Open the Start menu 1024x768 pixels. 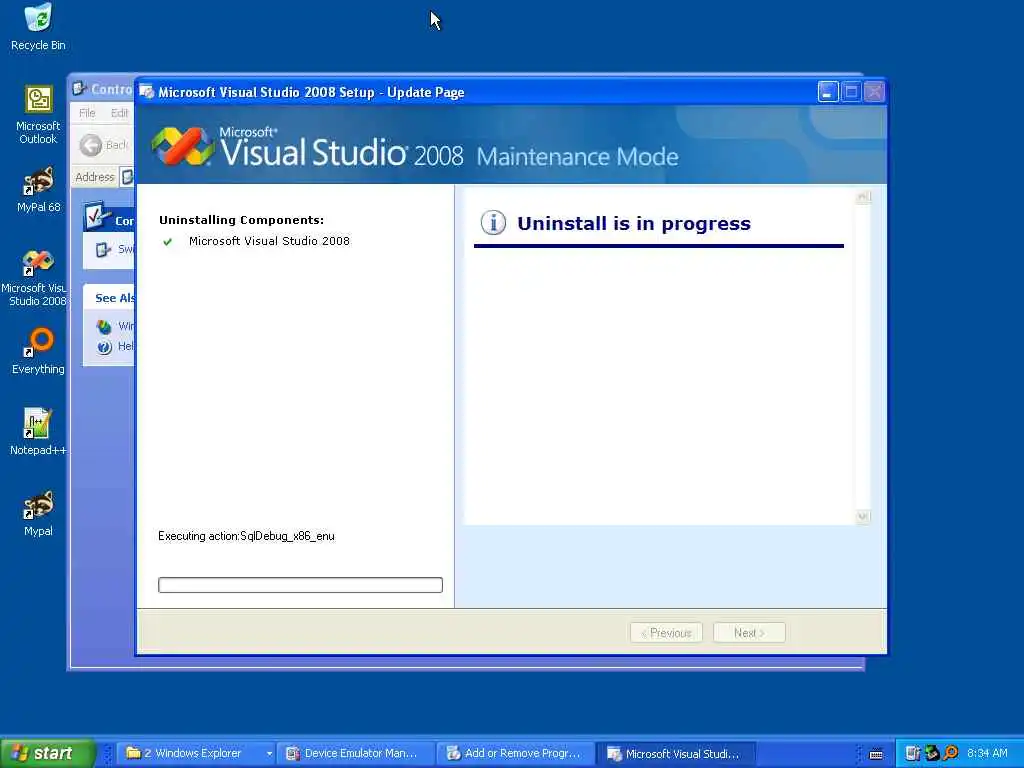[48, 754]
